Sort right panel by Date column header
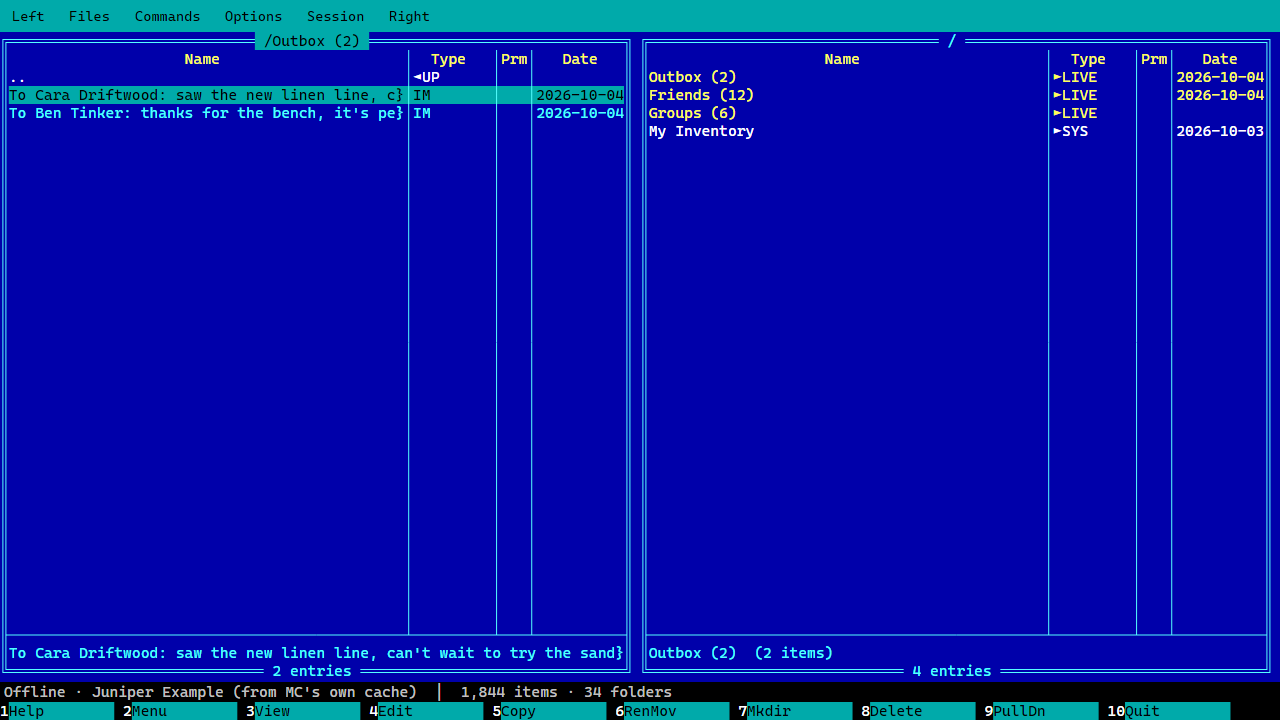This screenshot has height=720, width=1280. coord(1220,59)
